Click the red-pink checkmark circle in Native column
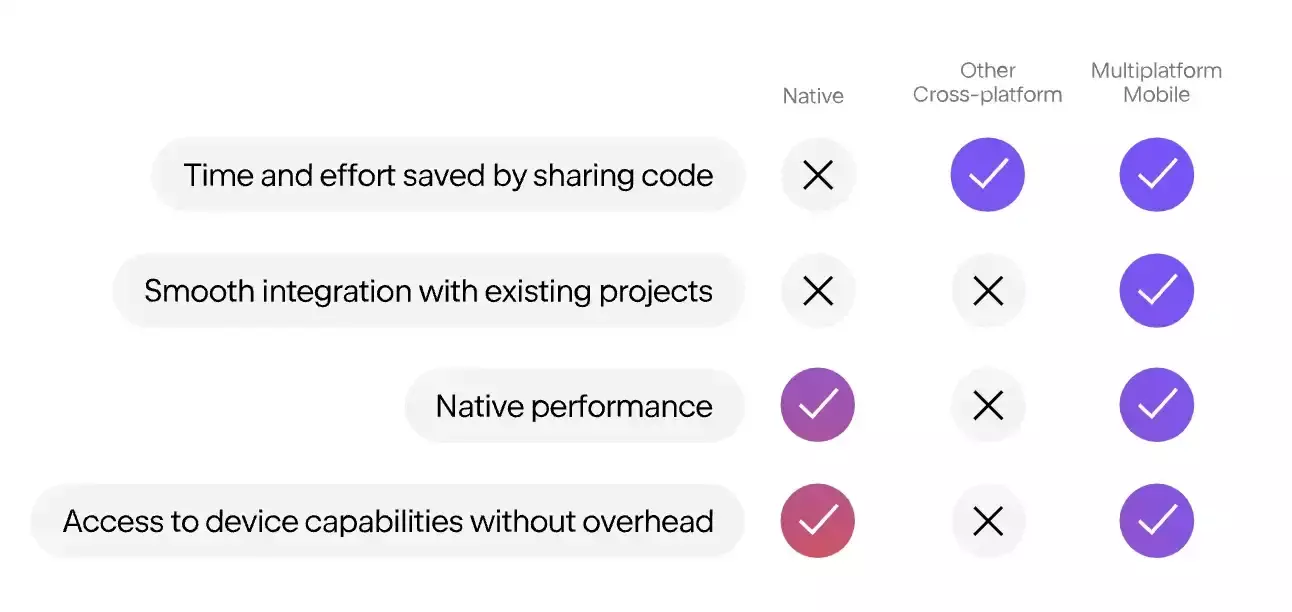This screenshot has width=1292, height=612. [x=818, y=521]
